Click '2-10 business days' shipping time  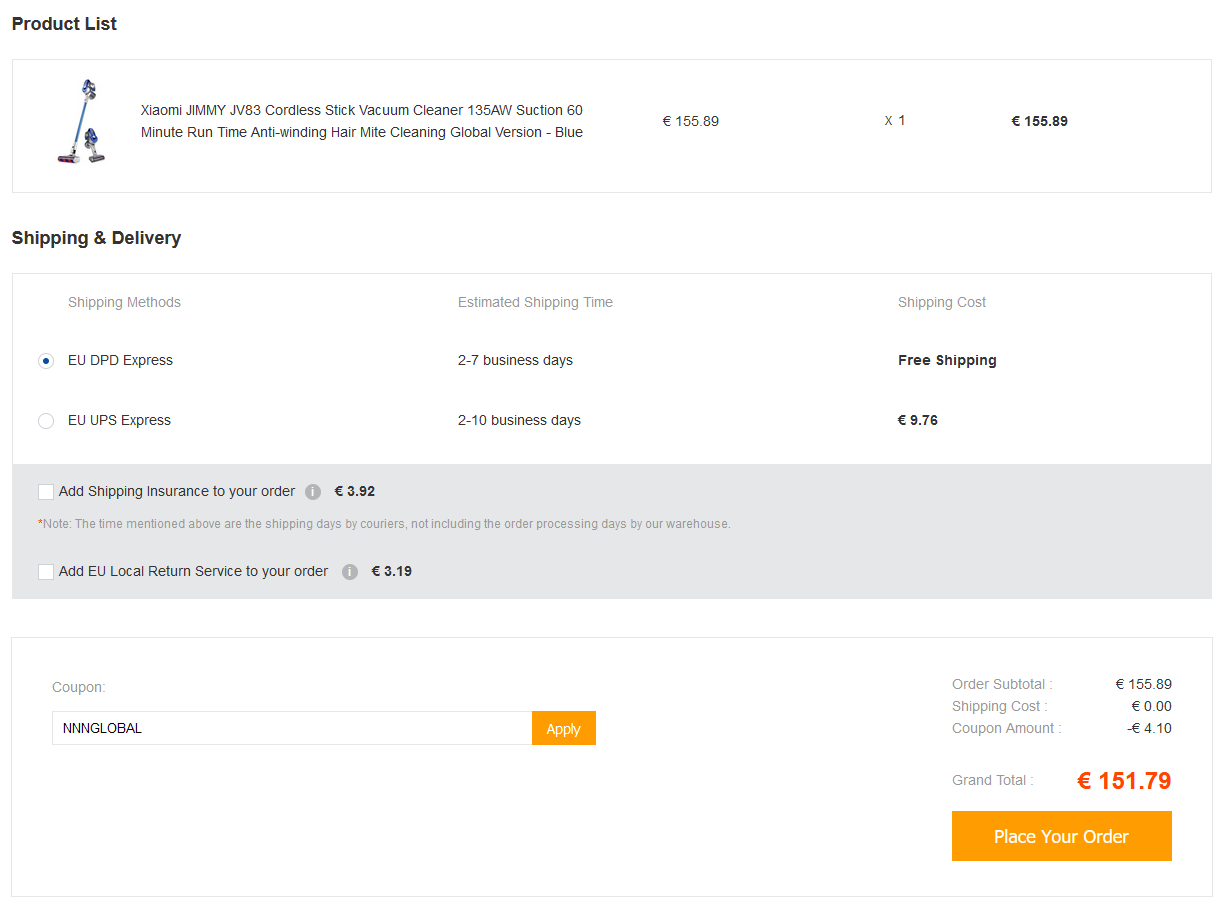[x=519, y=420]
